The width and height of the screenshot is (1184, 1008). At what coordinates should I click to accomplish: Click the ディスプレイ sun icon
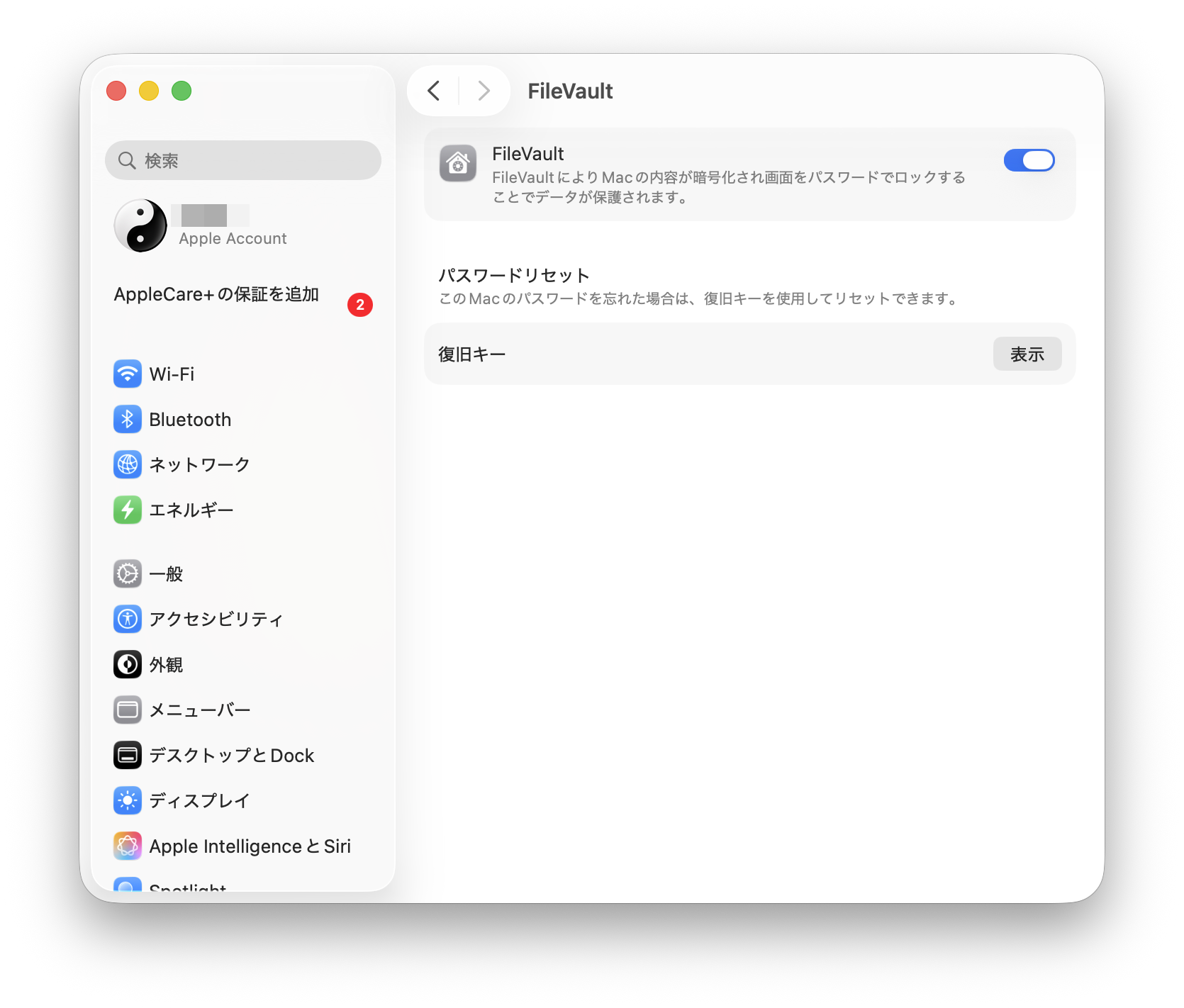click(128, 800)
